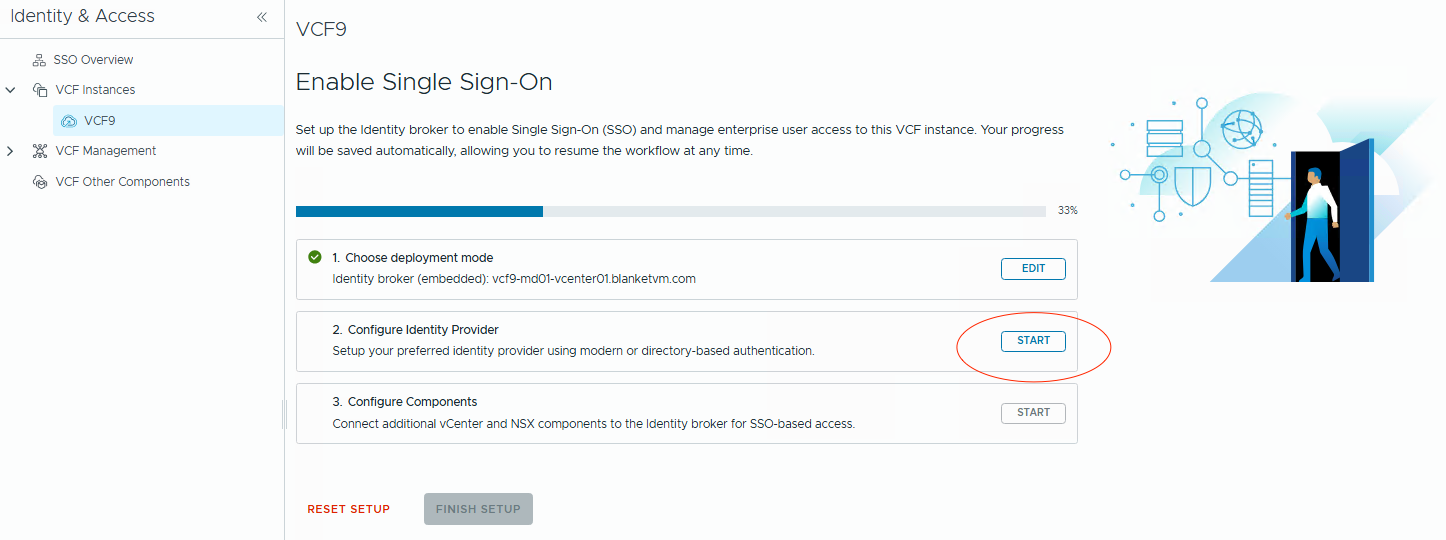Click the sidebar resize divider handle
Screen dimensions: 1446x540
pos(284,415)
